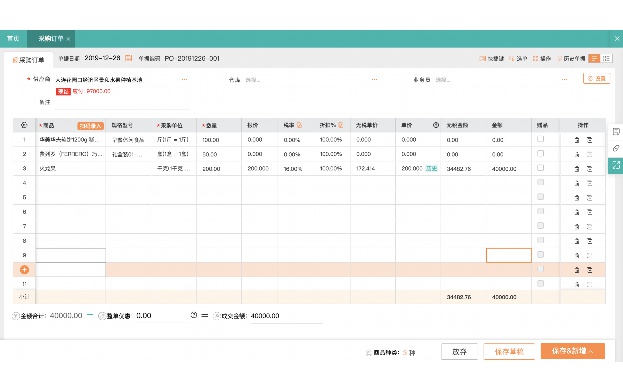Click the transaction amount field 40000.00
This screenshot has width=623, height=392.
(286, 316)
